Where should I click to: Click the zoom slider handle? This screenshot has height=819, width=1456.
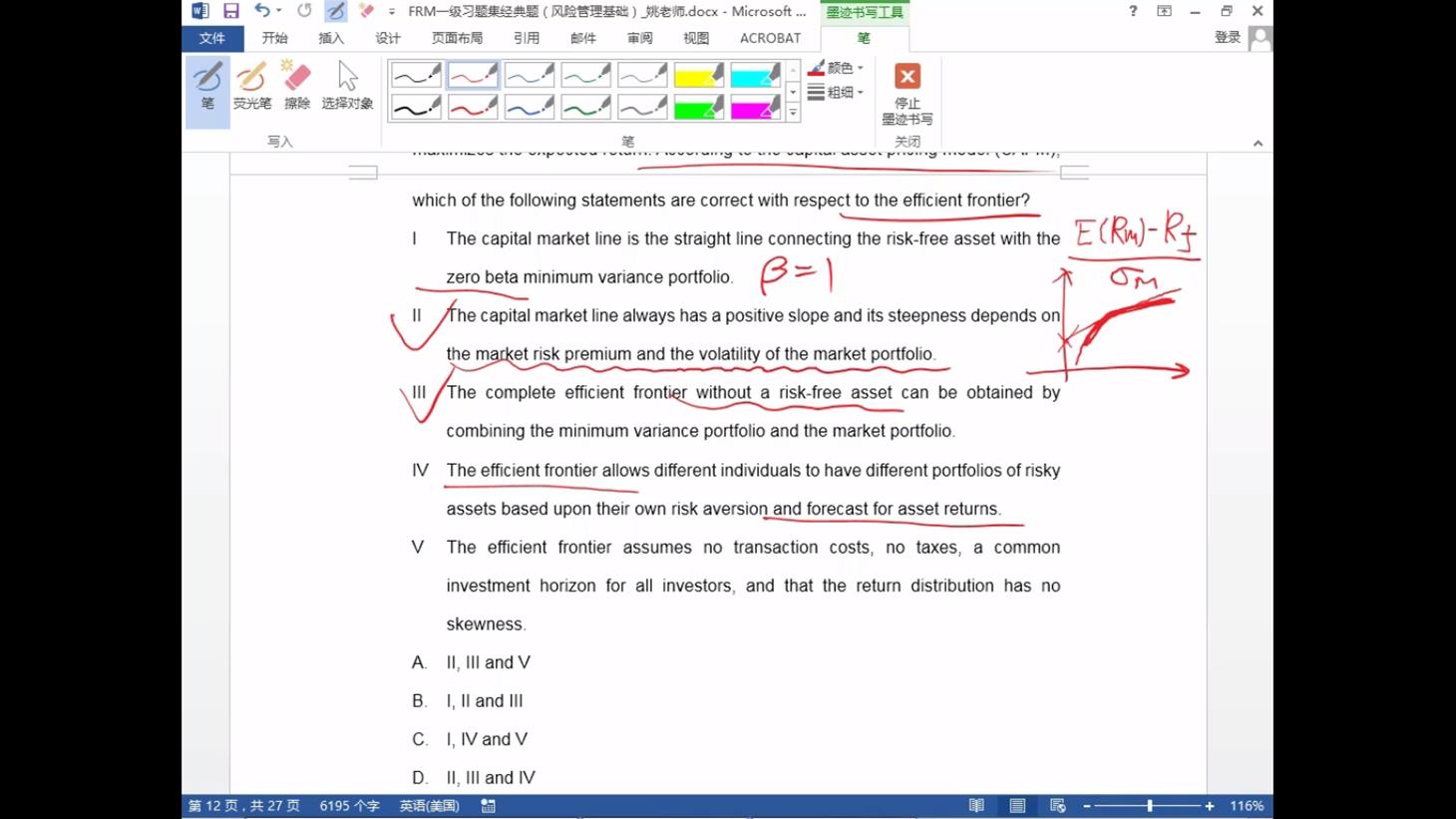[x=1150, y=806]
